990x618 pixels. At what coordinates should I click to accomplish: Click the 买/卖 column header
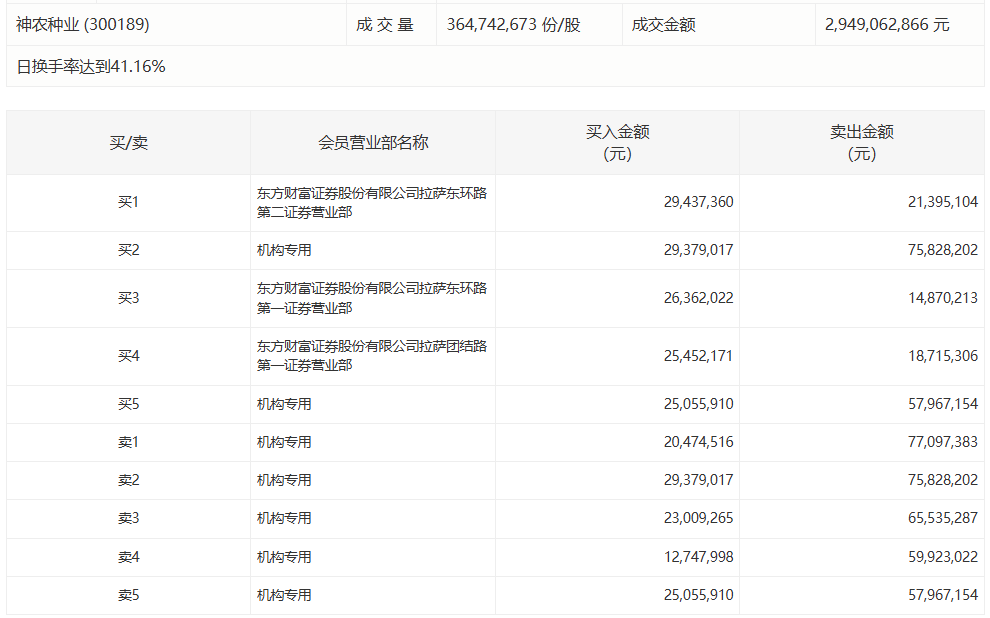128,143
